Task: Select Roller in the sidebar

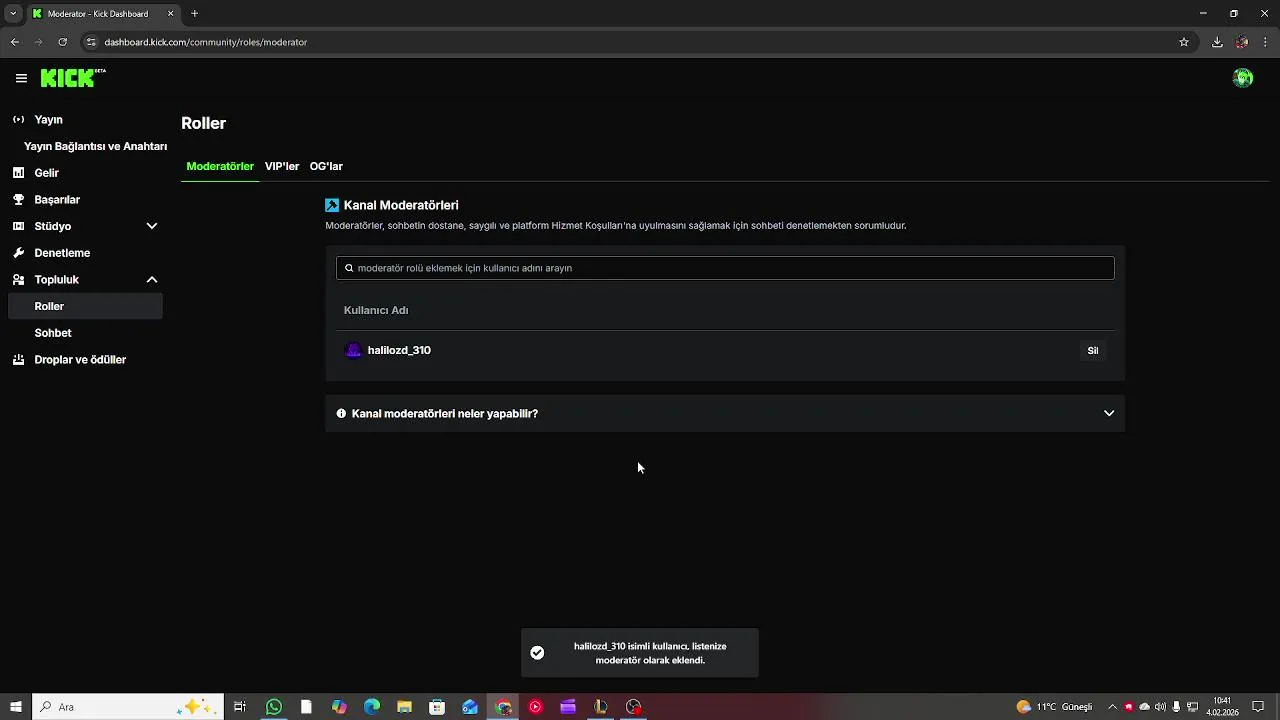Action: (x=84, y=306)
